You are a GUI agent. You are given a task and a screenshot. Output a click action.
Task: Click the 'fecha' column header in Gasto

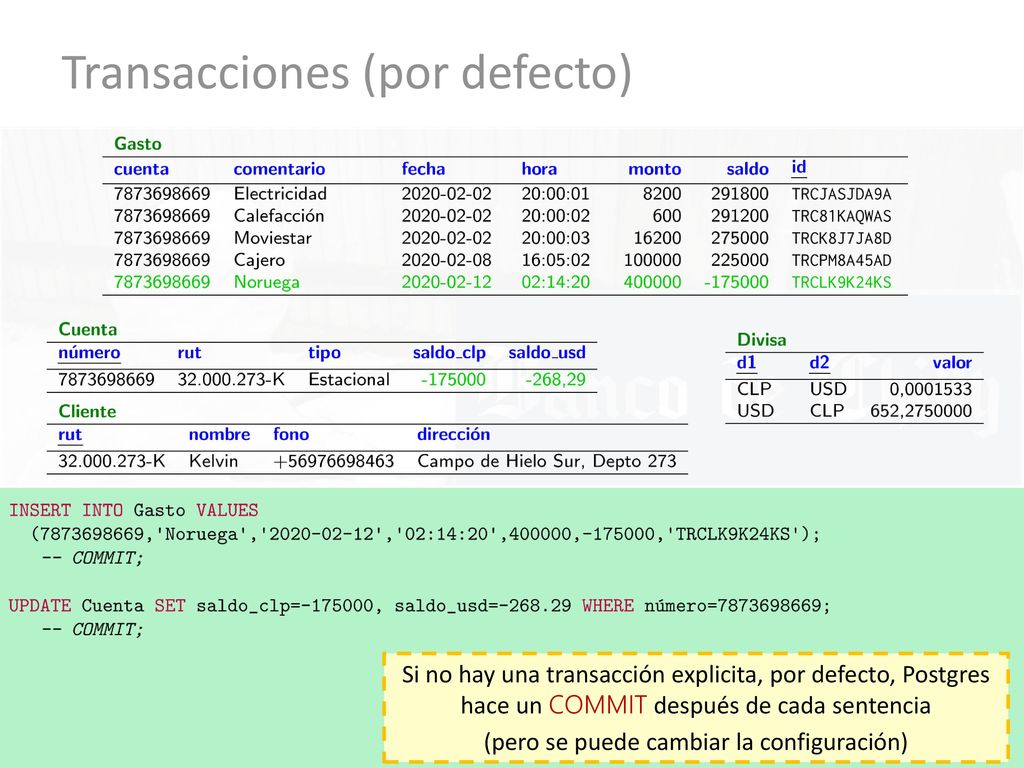click(423, 169)
